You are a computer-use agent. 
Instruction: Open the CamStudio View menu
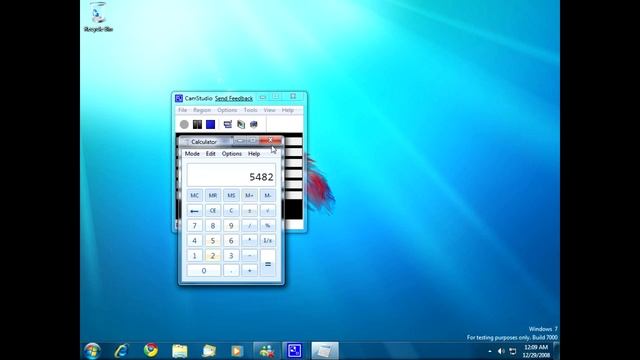(269, 110)
